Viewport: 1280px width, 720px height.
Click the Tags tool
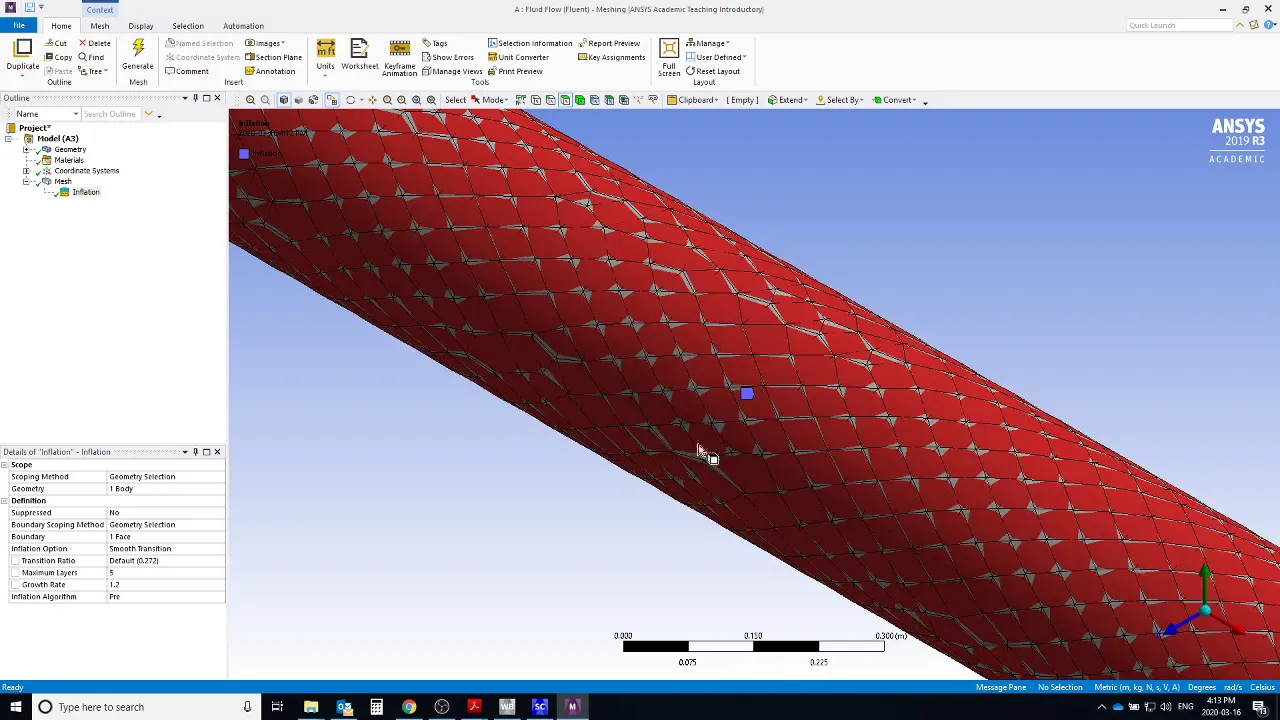[435, 43]
